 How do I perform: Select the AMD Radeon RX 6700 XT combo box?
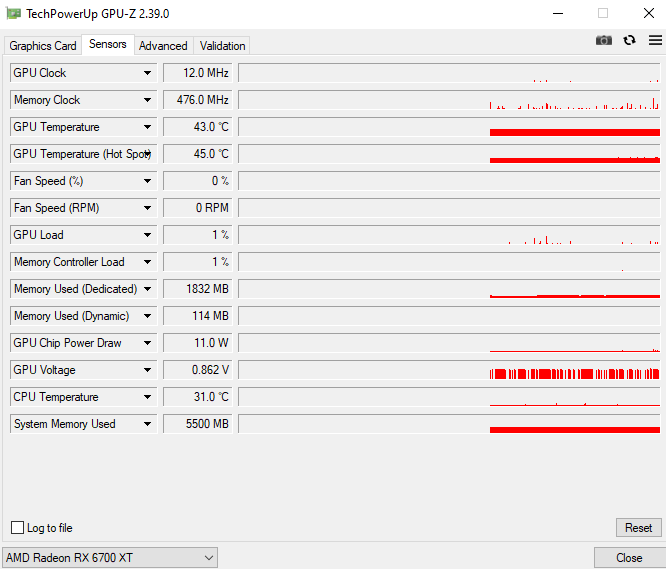click(x=110, y=558)
